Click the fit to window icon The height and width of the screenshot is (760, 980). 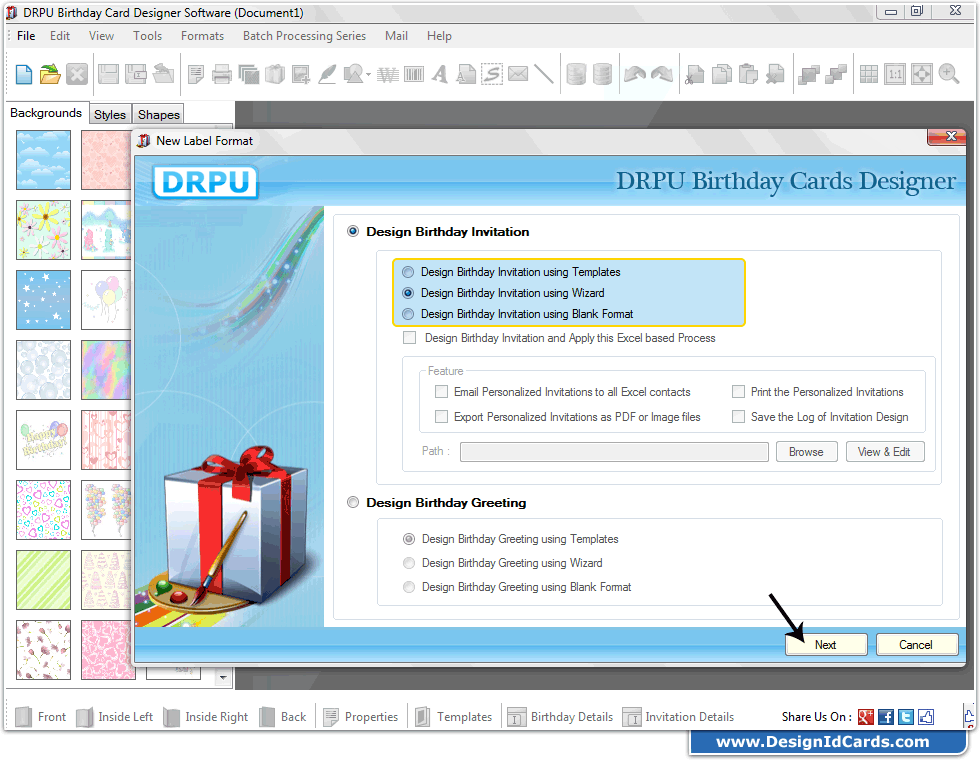[x=922, y=74]
